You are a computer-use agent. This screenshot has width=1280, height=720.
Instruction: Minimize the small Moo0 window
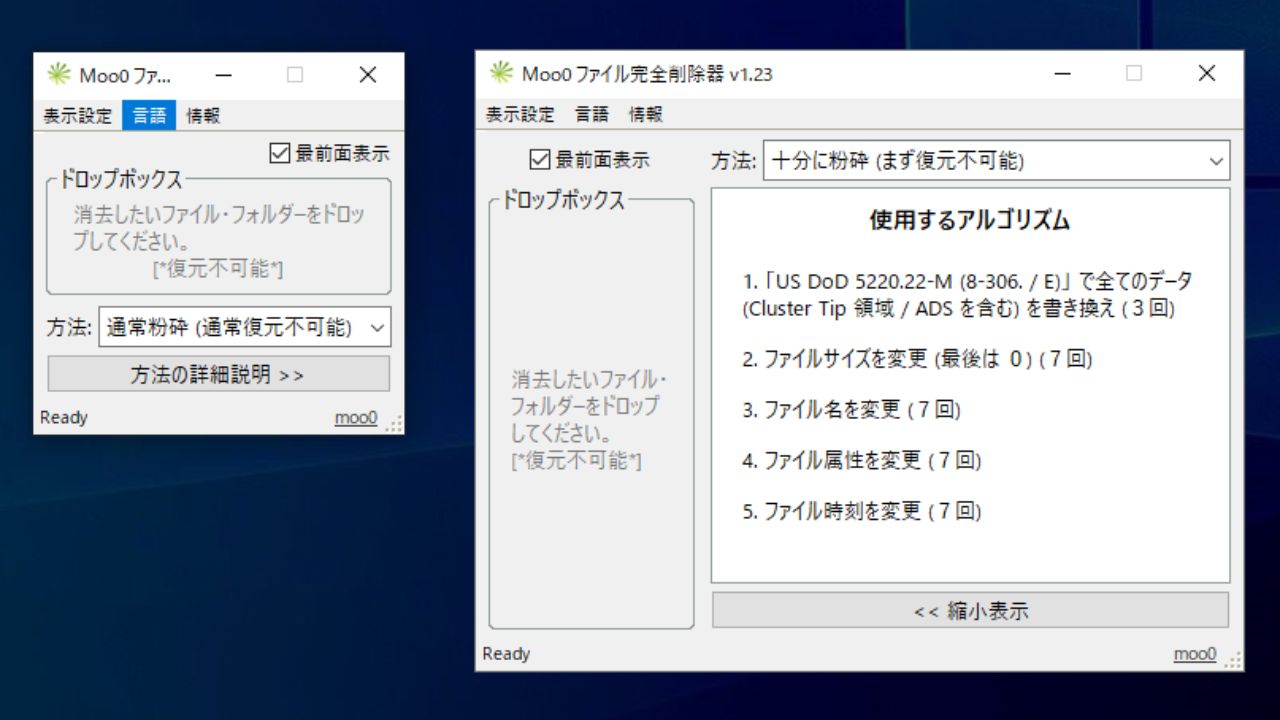click(223, 75)
